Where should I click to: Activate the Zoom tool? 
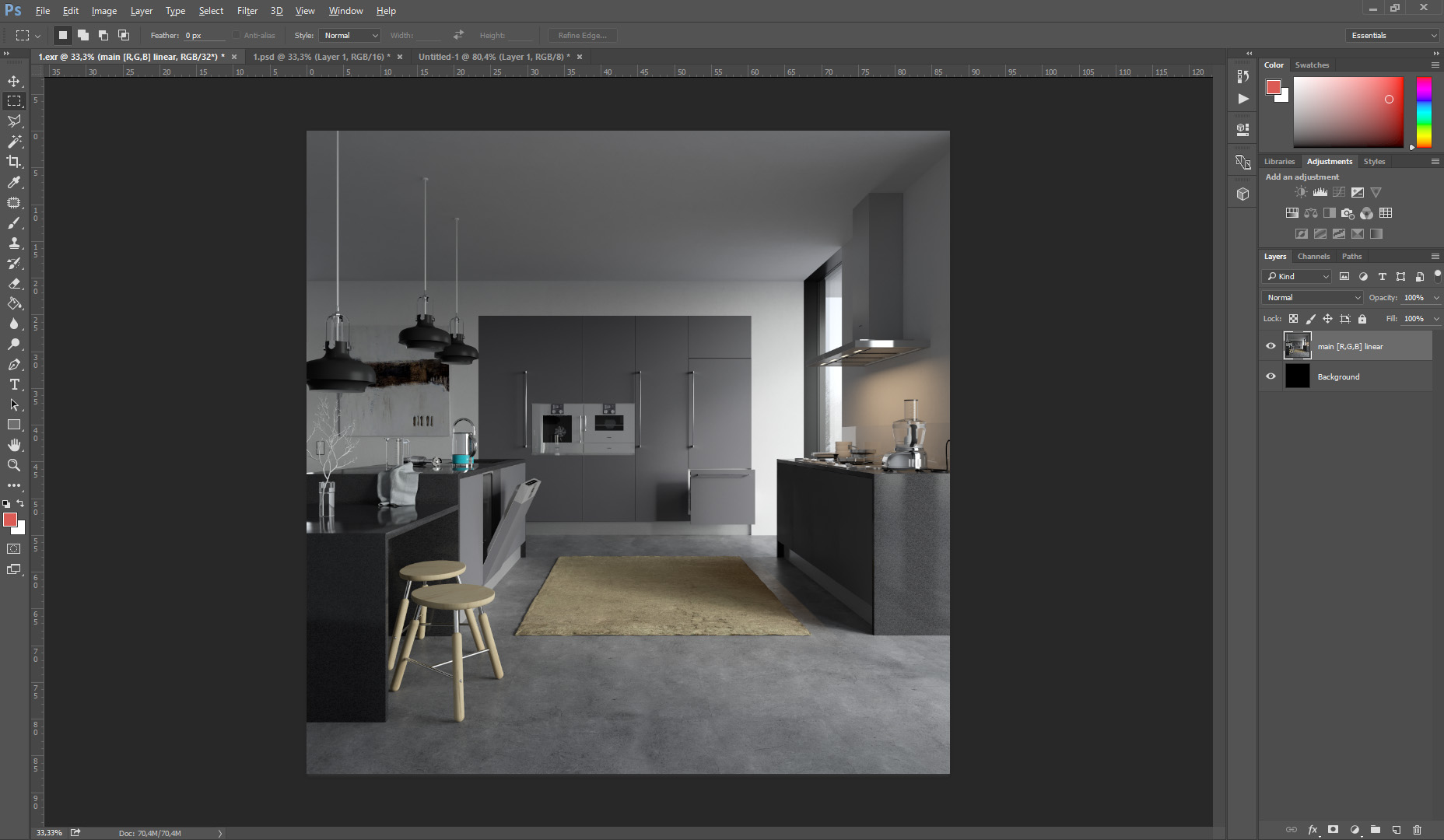tap(14, 465)
